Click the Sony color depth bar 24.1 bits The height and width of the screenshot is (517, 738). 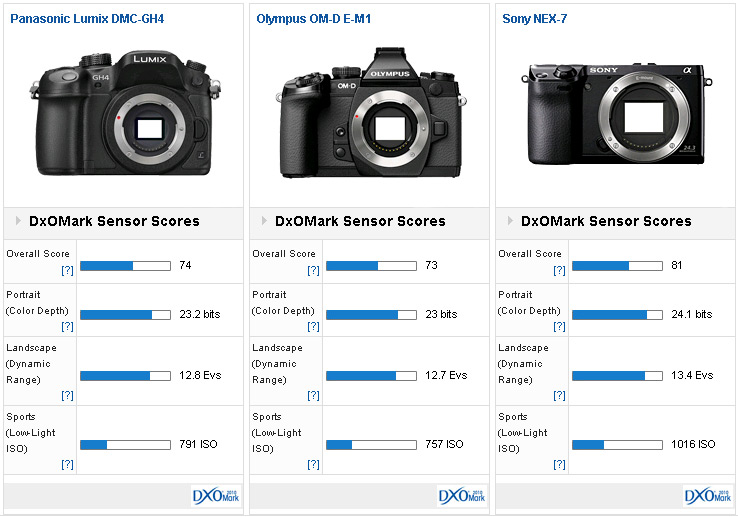(618, 315)
